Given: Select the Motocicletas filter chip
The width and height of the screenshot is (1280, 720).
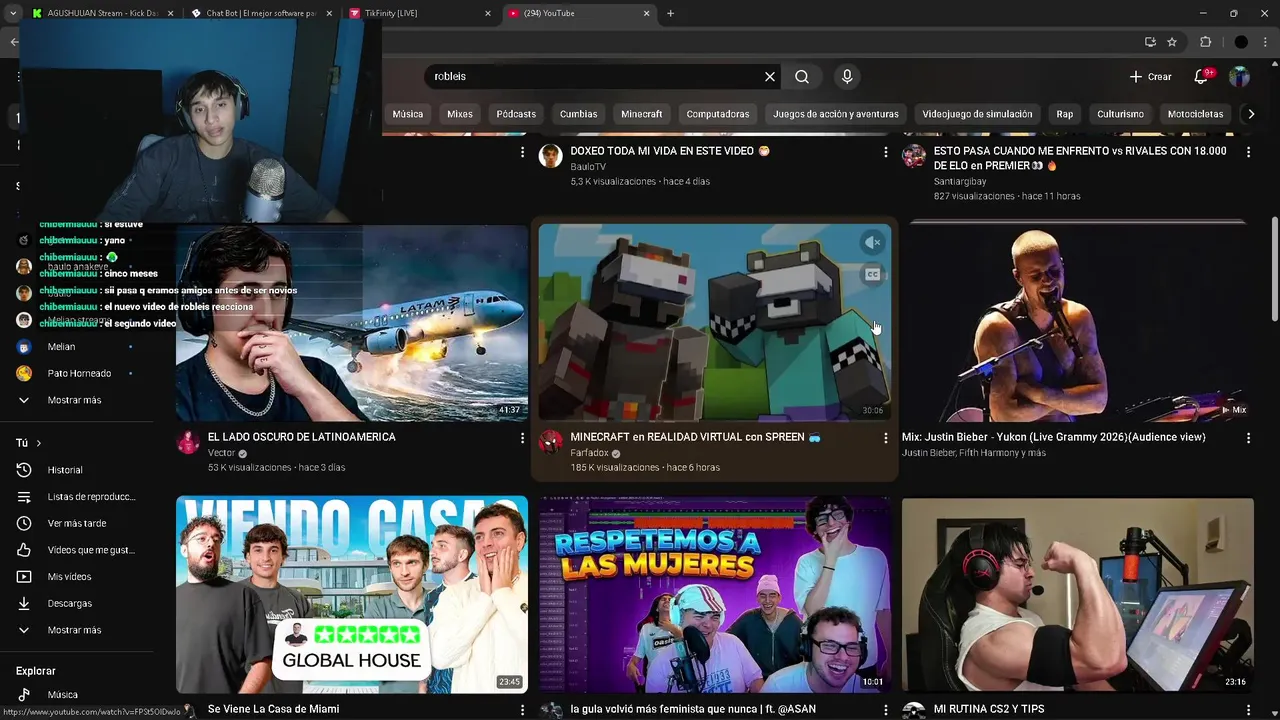Looking at the screenshot, I should pos(1195,114).
